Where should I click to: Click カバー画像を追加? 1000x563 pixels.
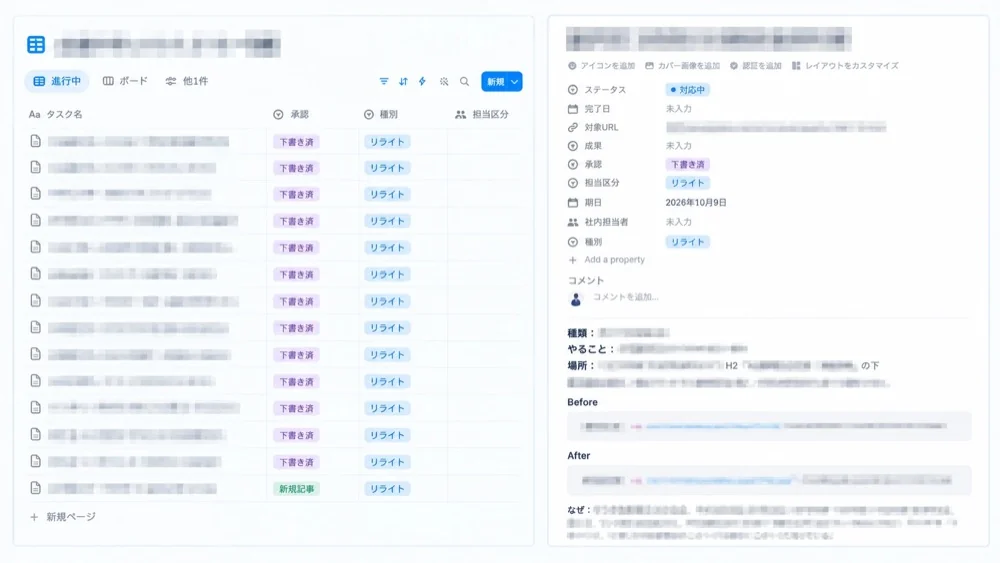682,66
